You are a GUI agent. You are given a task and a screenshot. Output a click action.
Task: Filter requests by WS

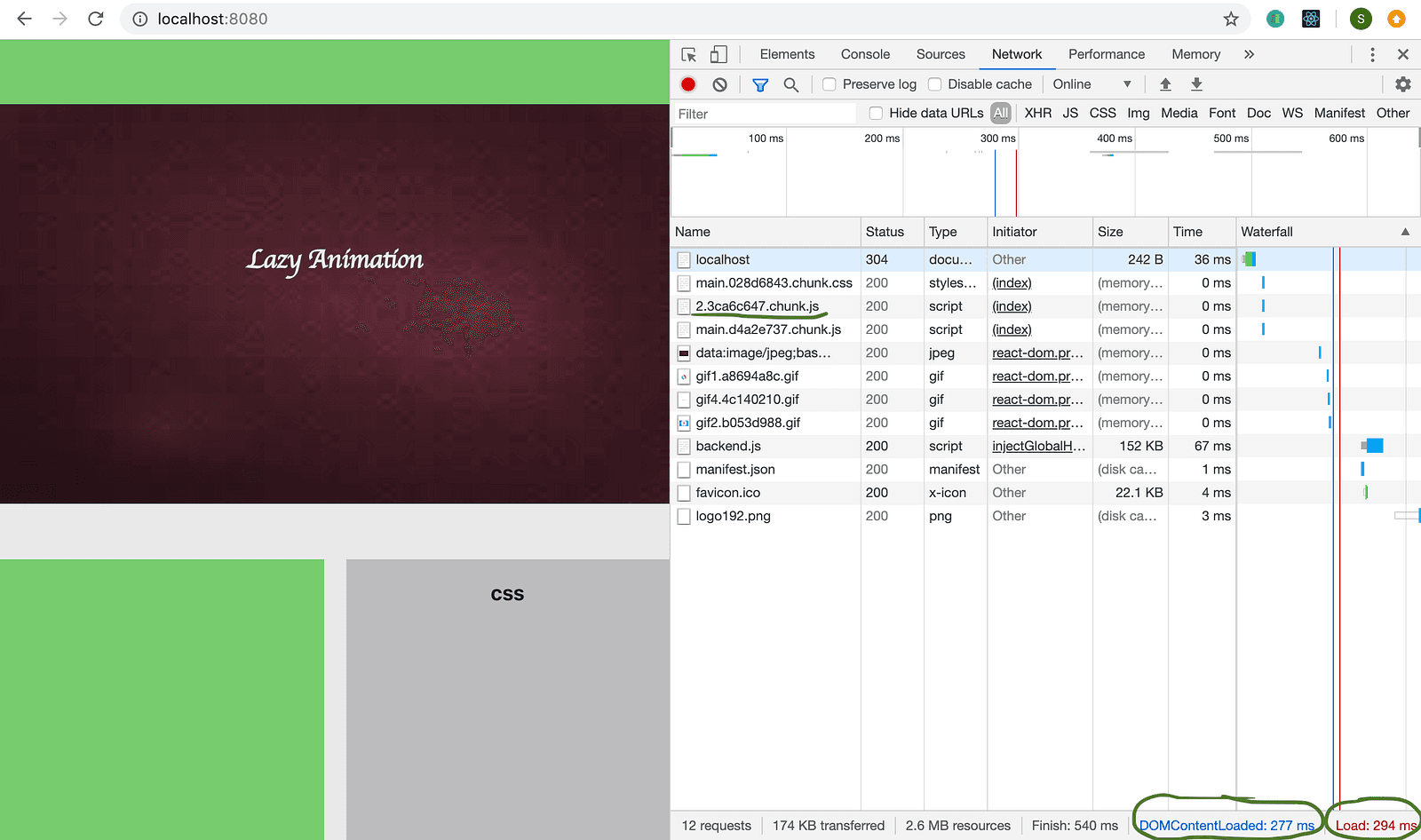coord(1292,113)
